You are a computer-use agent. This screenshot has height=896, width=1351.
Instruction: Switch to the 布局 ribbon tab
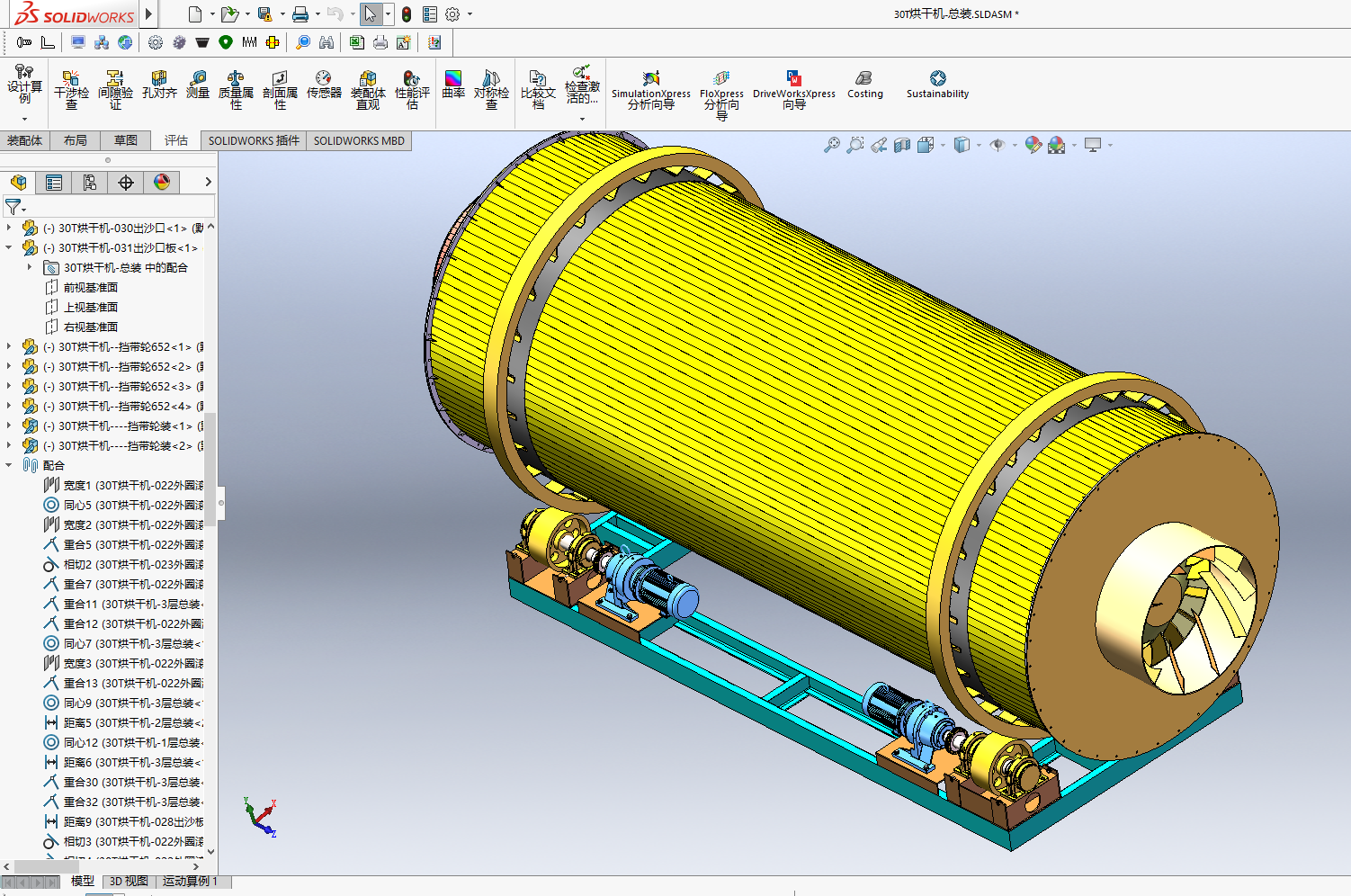(x=76, y=140)
